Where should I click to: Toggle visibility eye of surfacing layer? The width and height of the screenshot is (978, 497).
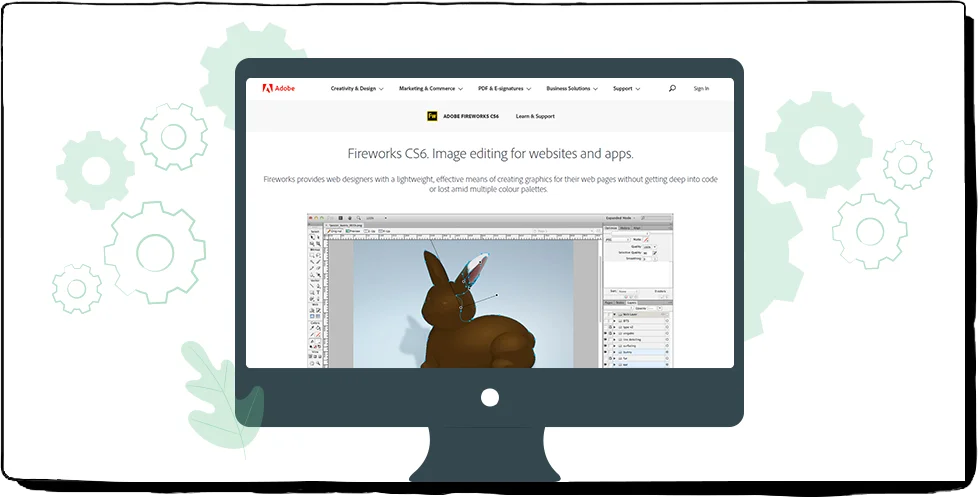coord(605,346)
